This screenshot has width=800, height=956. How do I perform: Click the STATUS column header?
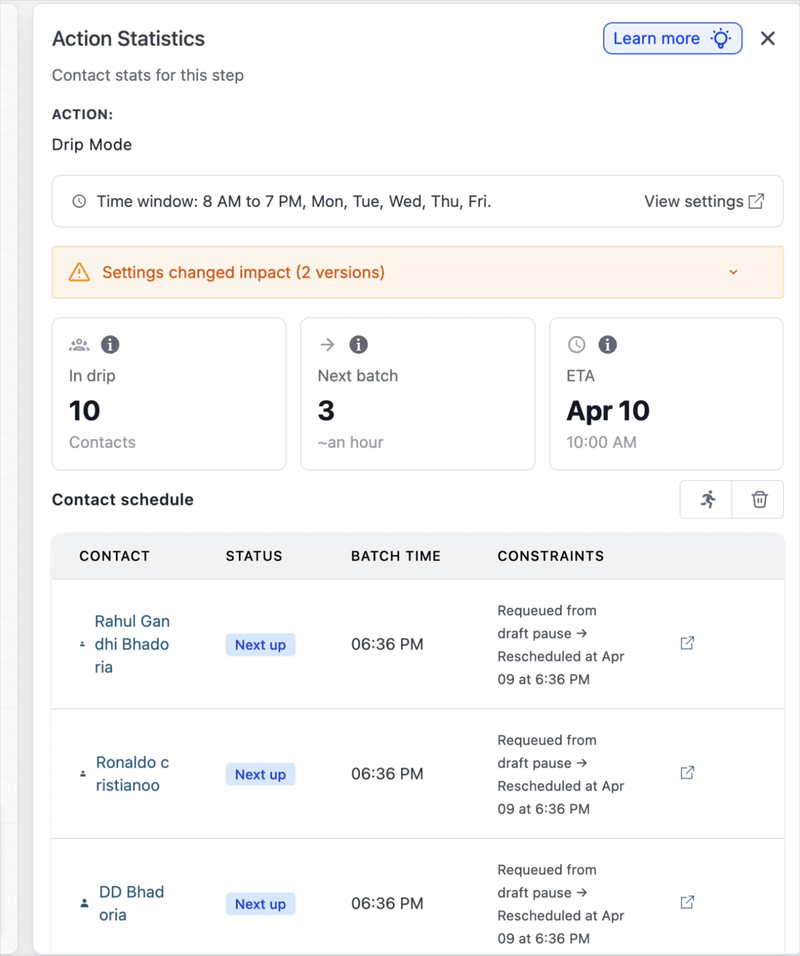coord(254,556)
